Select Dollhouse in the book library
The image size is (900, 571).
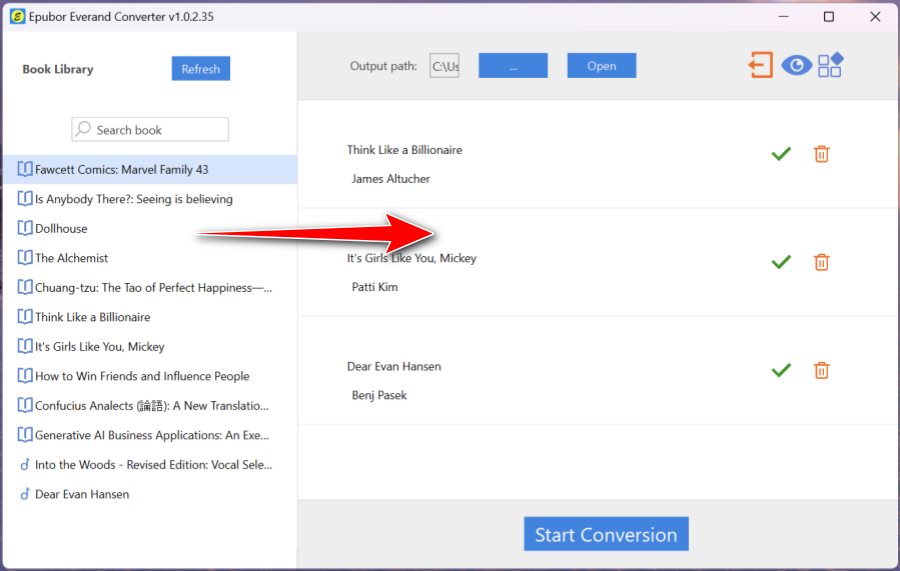[x=150, y=228]
